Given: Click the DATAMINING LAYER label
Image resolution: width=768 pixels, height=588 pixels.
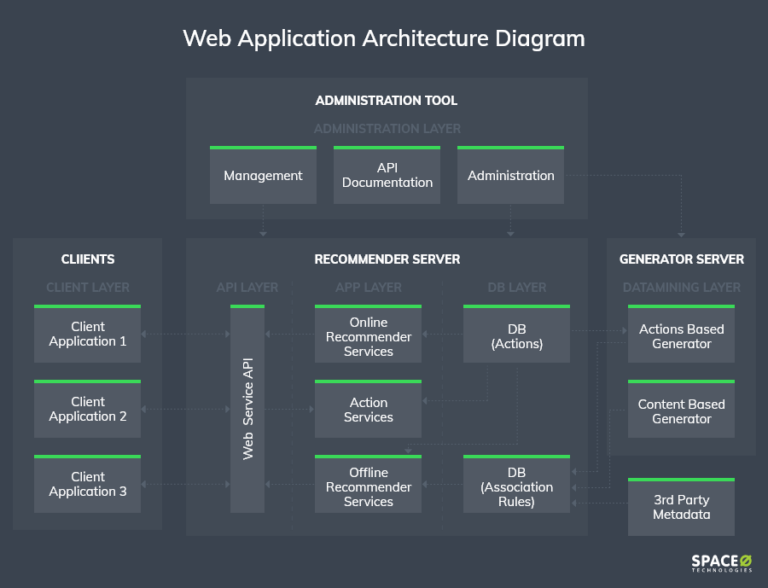Looking at the screenshot, I should 681,287.
